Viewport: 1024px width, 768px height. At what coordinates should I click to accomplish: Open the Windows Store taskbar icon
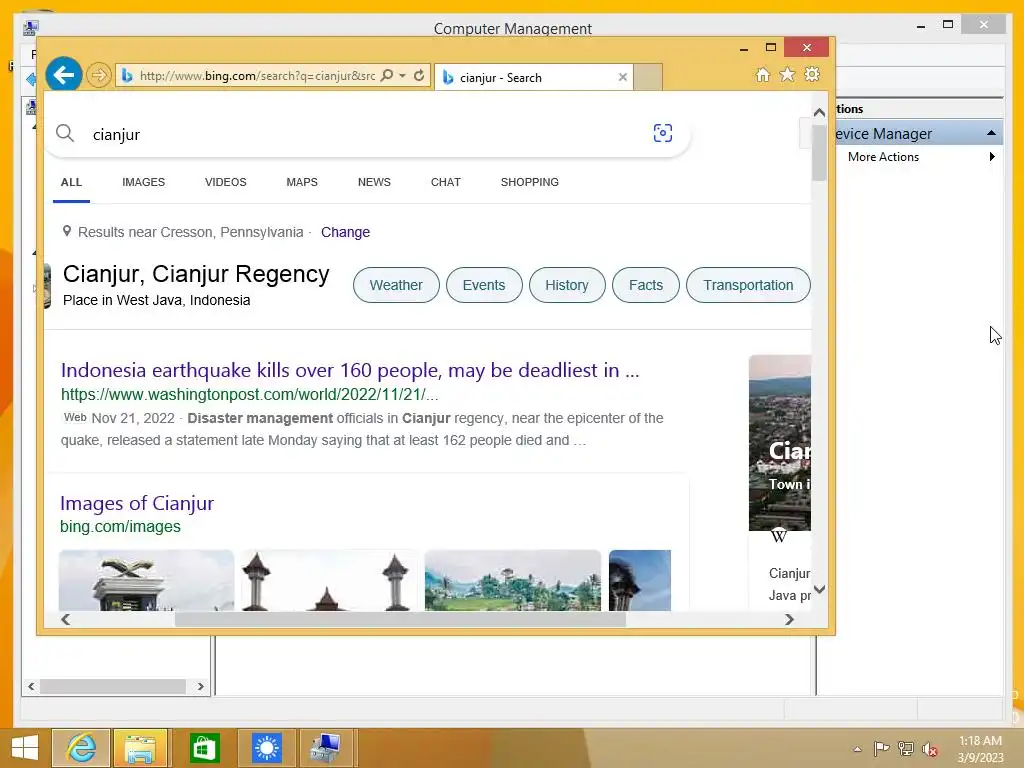coord(204,748)
